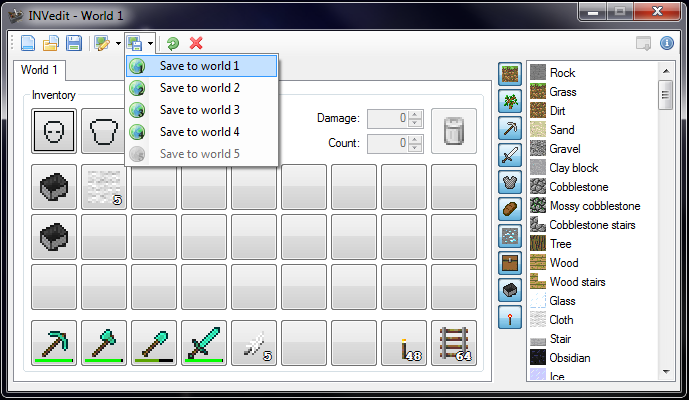
Task: Show the redstone torch category icon
Action: (x=510, y=317)
